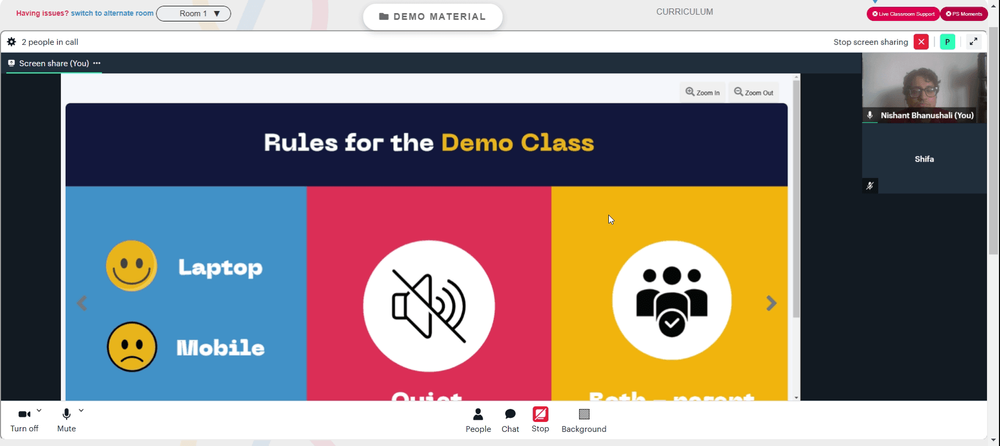Viewport: 1000px width, 446px height.
Task: Click the smiley face Laptop emoji
Action: 131,265
